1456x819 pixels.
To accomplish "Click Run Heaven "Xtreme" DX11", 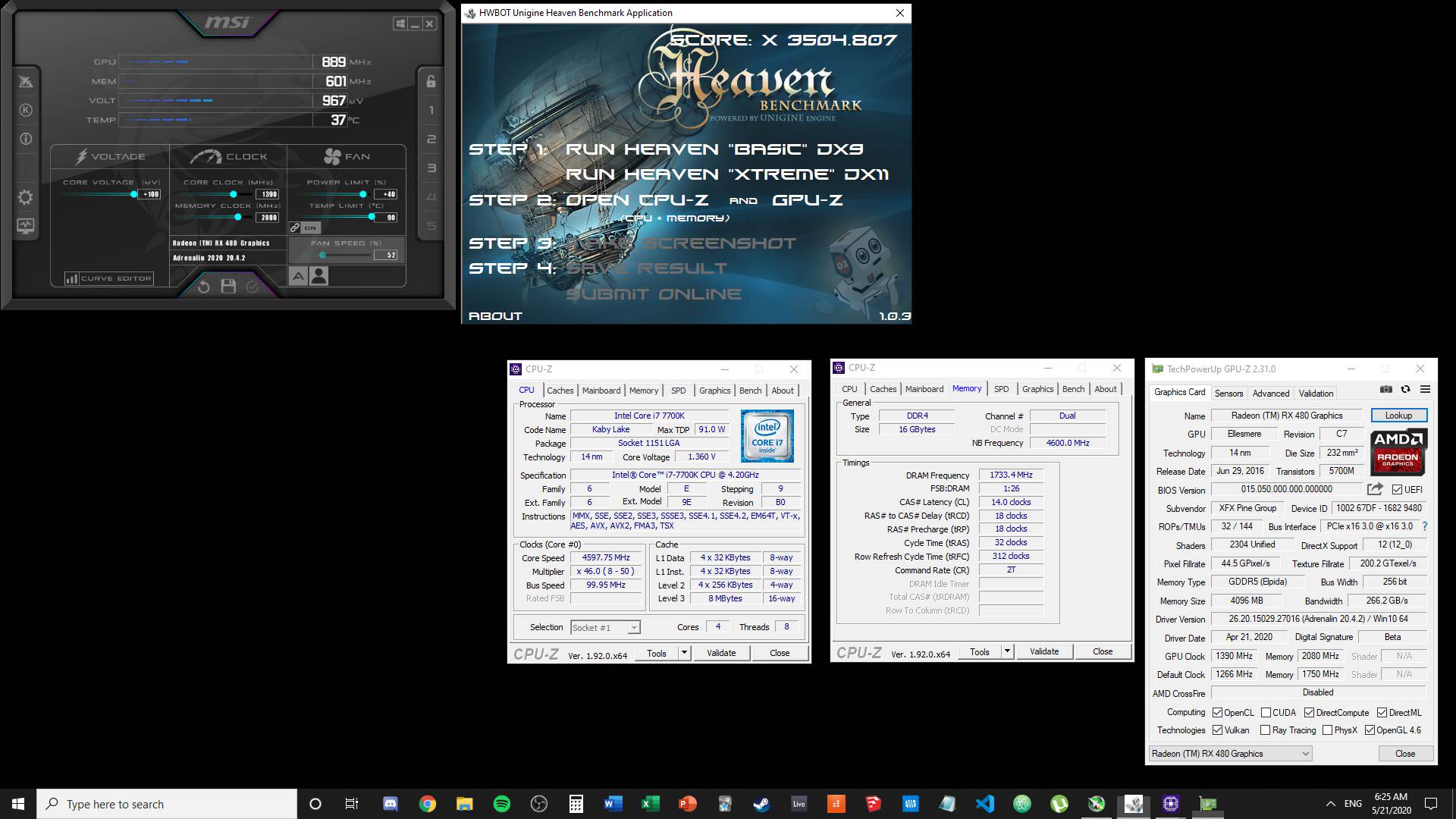I will click(x=727, y=174).
